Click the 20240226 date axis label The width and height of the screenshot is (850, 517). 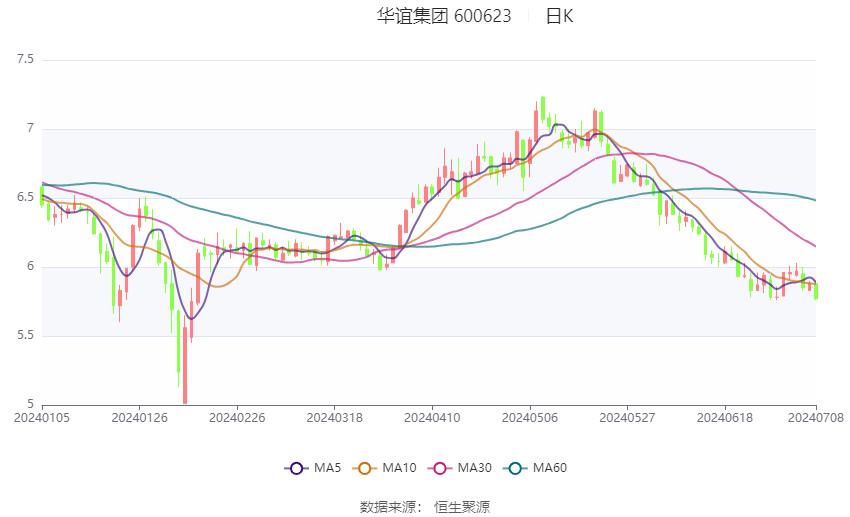pos(237,418)
